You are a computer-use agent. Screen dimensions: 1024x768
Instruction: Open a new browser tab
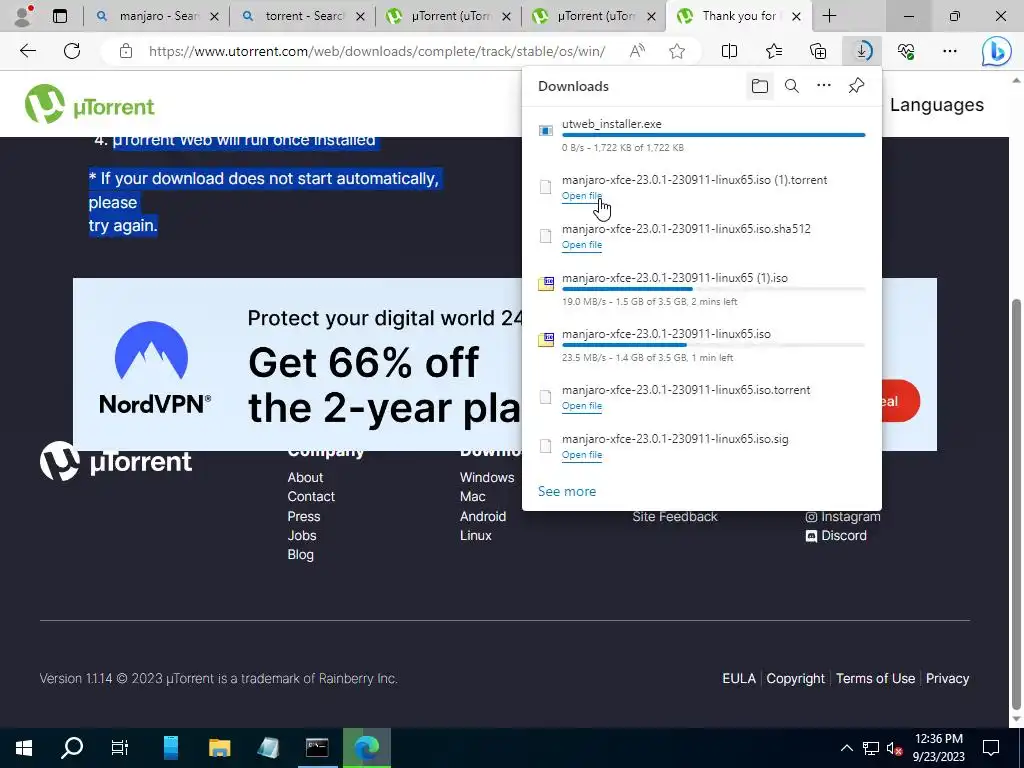coord(829,16)
